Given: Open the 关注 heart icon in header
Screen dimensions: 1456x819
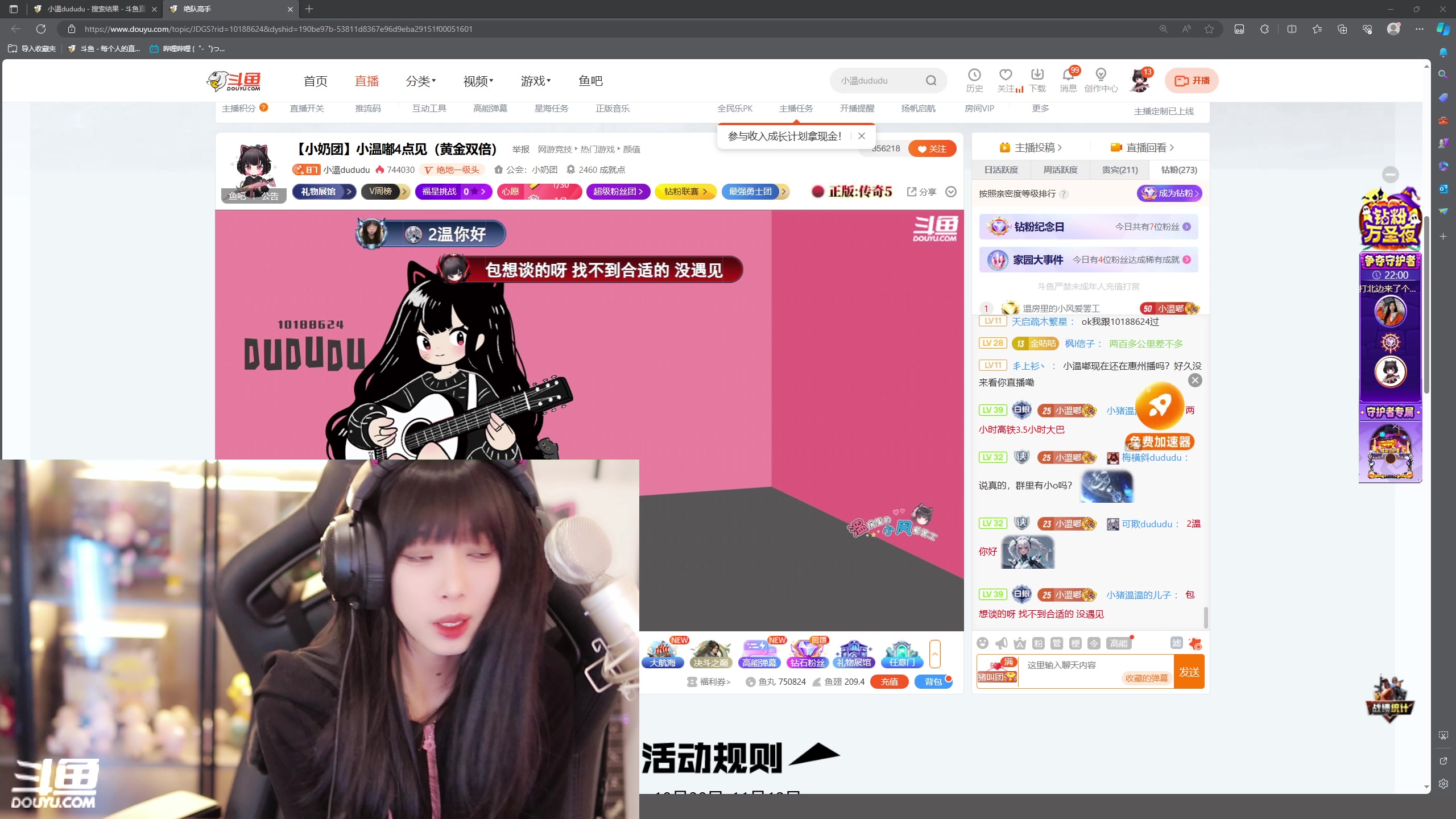Looking at the screenshot, I should pos(1006,80).
